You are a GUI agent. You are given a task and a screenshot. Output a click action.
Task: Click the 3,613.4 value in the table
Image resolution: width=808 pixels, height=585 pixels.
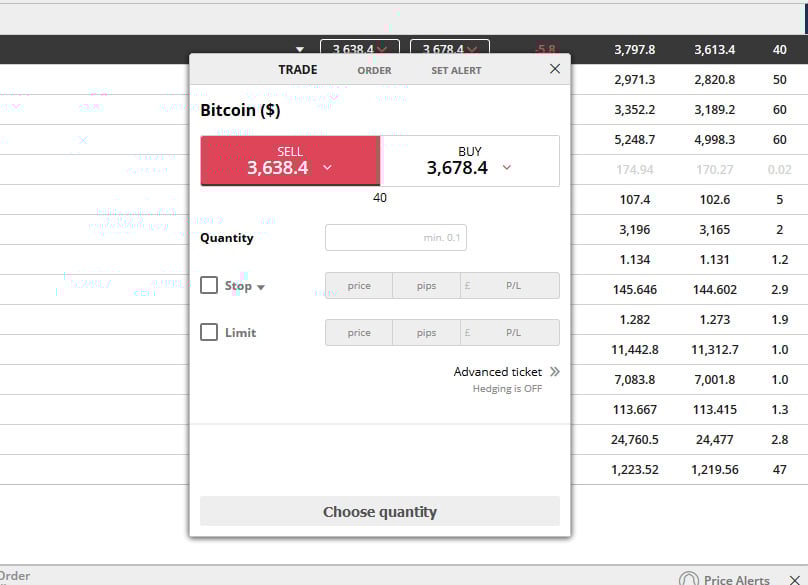[715, 50]
